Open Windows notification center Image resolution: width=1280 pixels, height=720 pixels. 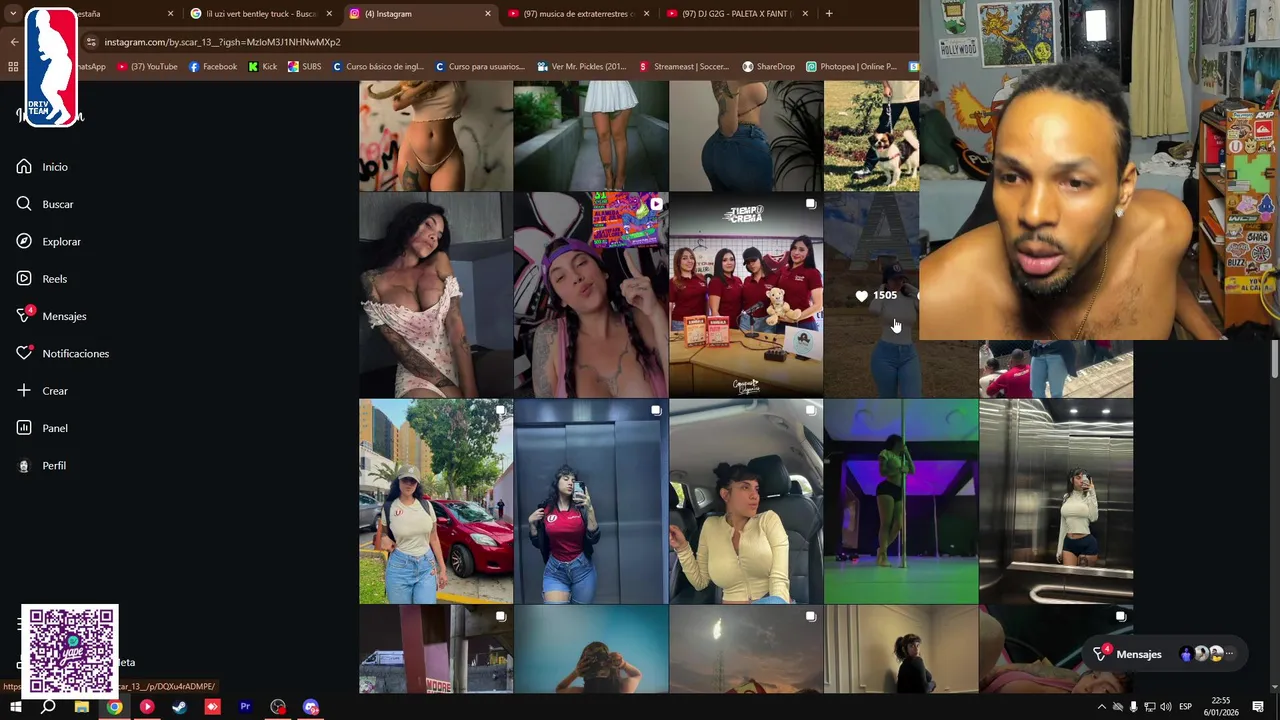(x=1258, y=707)
